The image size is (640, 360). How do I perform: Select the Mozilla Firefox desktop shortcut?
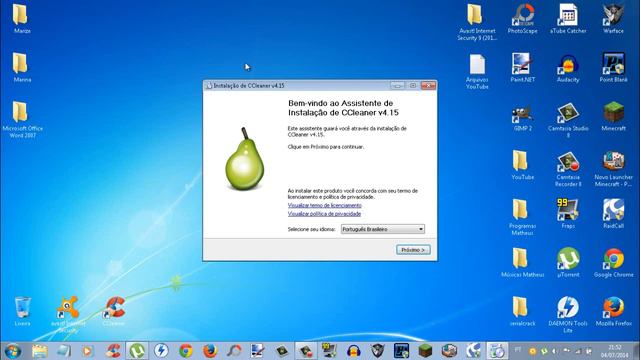coord(613,312)
